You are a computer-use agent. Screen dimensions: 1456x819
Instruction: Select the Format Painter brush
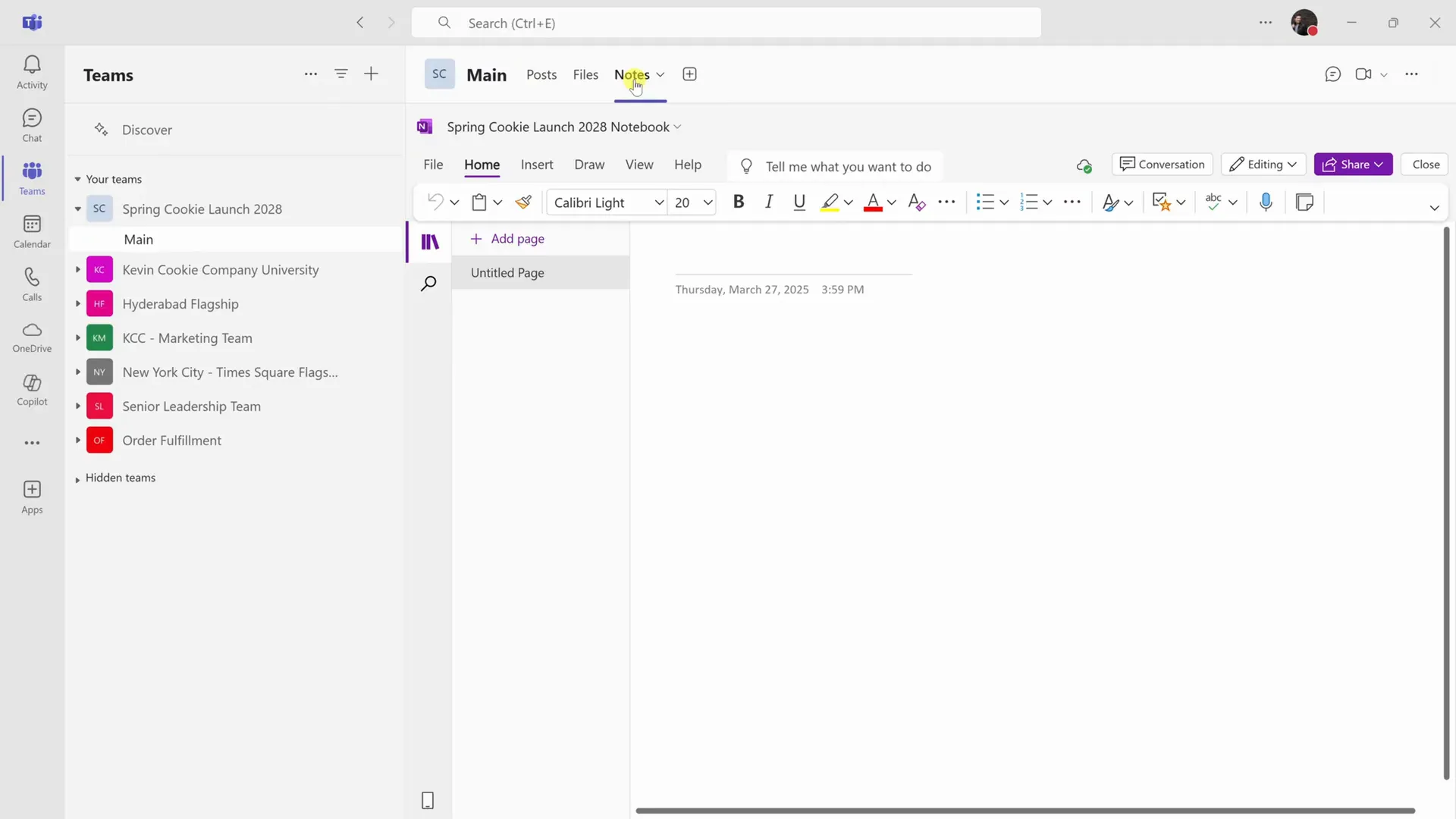coord(523,202)
